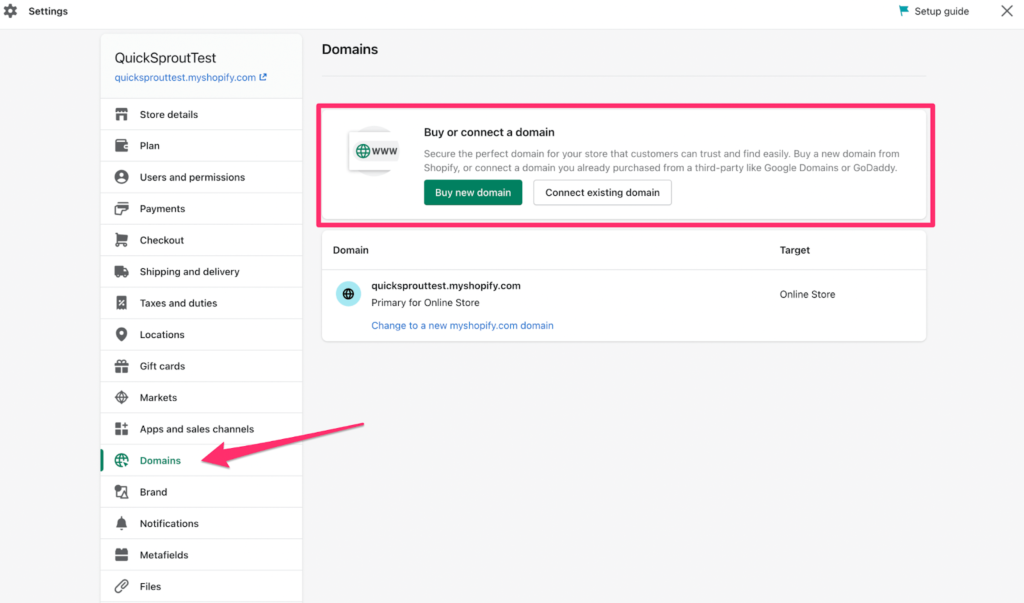Image resolution: width=1024 pixels, height=603 pixels.
Task: Click the Domain column header
Action: pos(351,250)
